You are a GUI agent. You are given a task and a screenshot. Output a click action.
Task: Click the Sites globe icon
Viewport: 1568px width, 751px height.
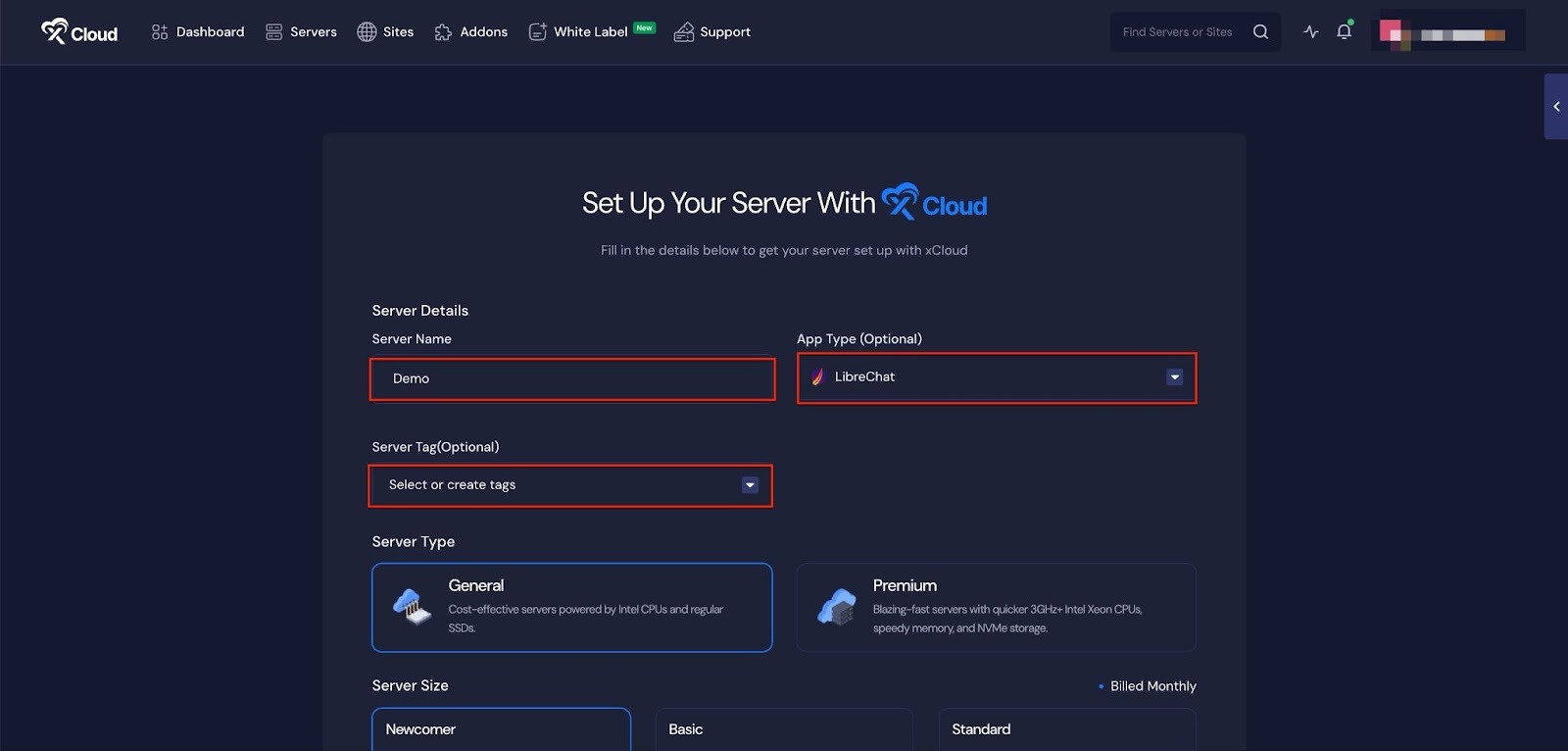click(367, 32)
